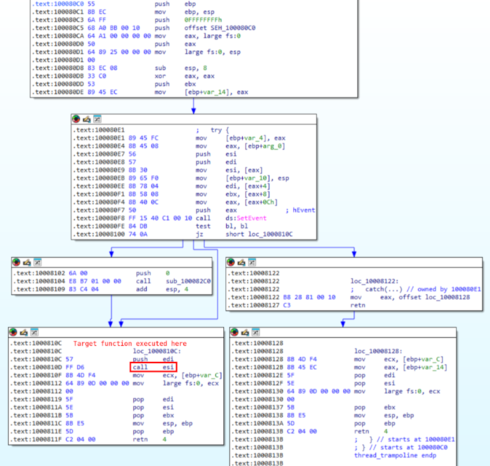Click the SetEvent import name
Viewport: 490px width, 466px height.
tap(251, 218)
